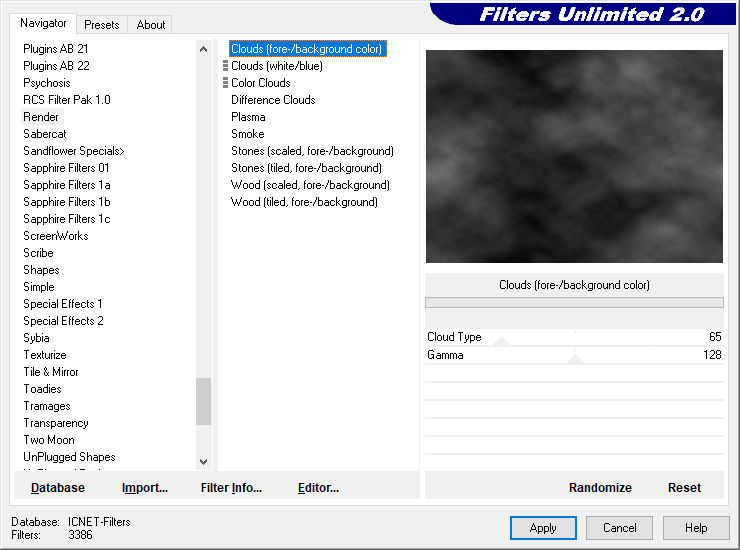Click the Import... button
Image resolution: width=740 pixels, height=550 pixels.
point(145,487)
